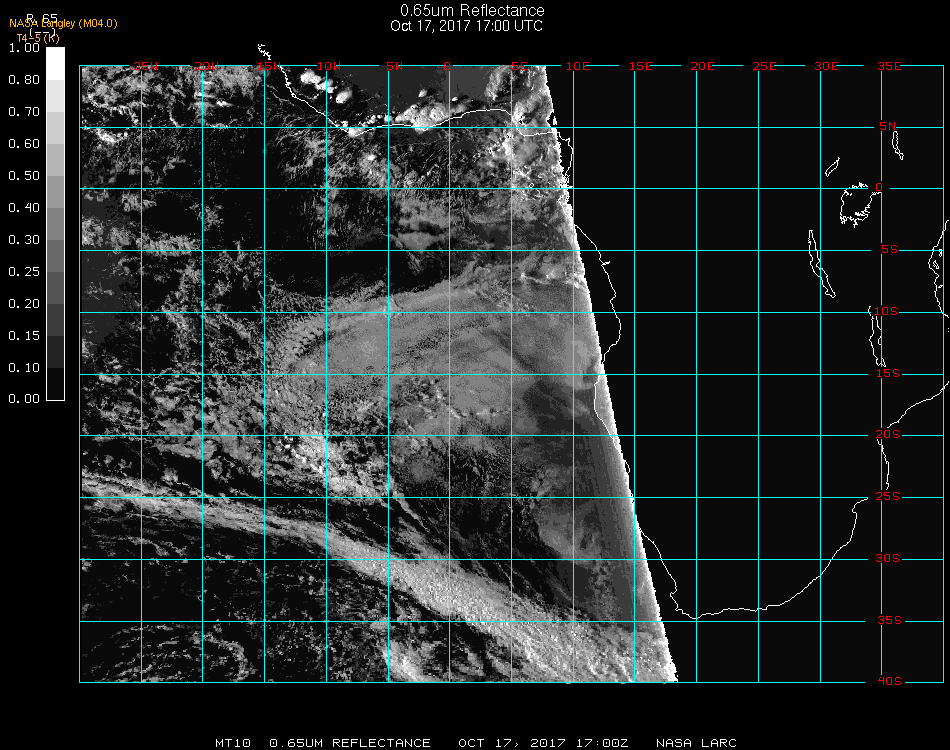The height and width of the screenshot is (750, 950).
Task: Click the 15E longitude label
Action: pyautogui.click(x=640, y=66)
